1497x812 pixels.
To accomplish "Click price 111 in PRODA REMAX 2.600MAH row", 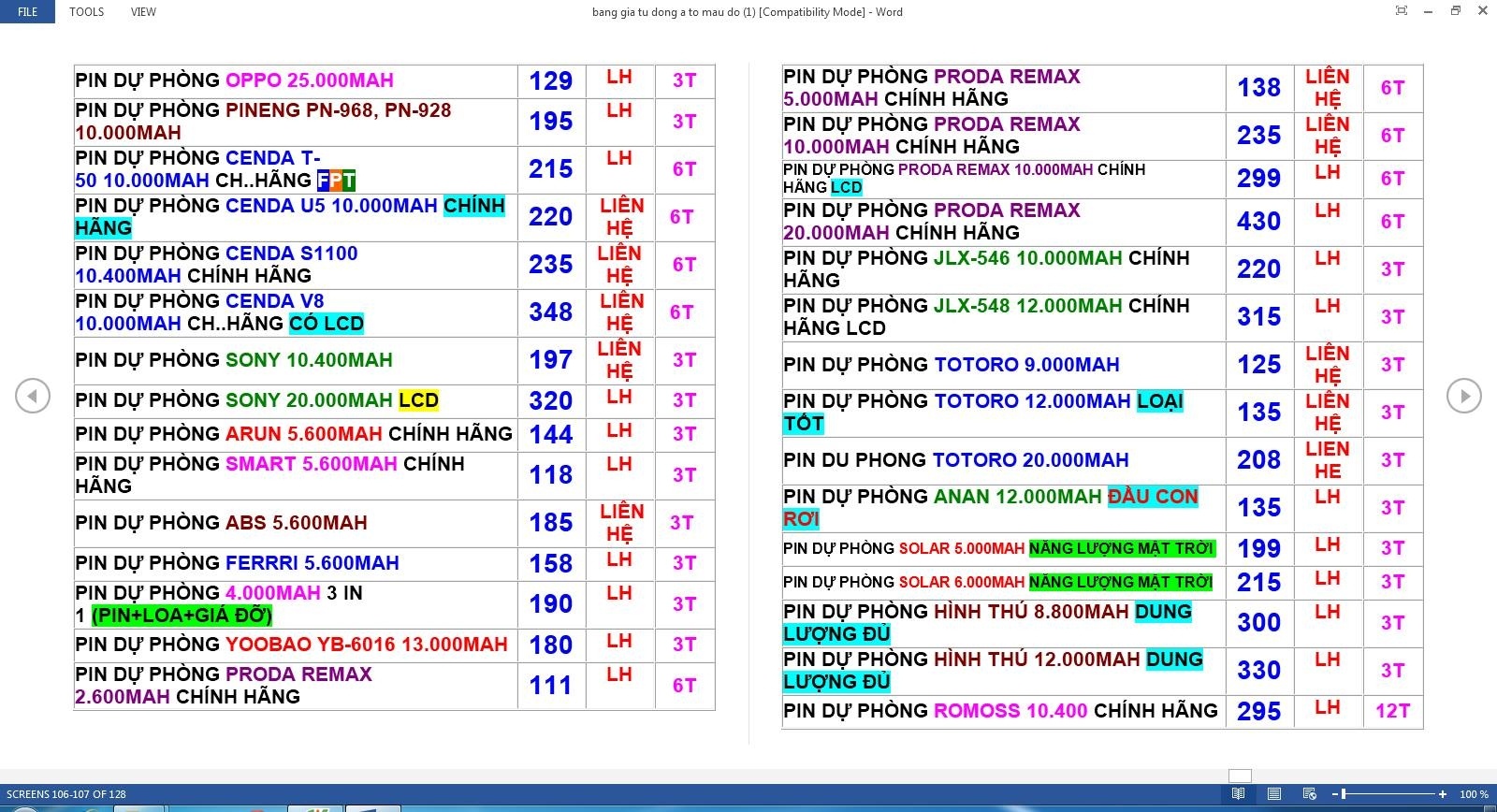I will [551, 685].
